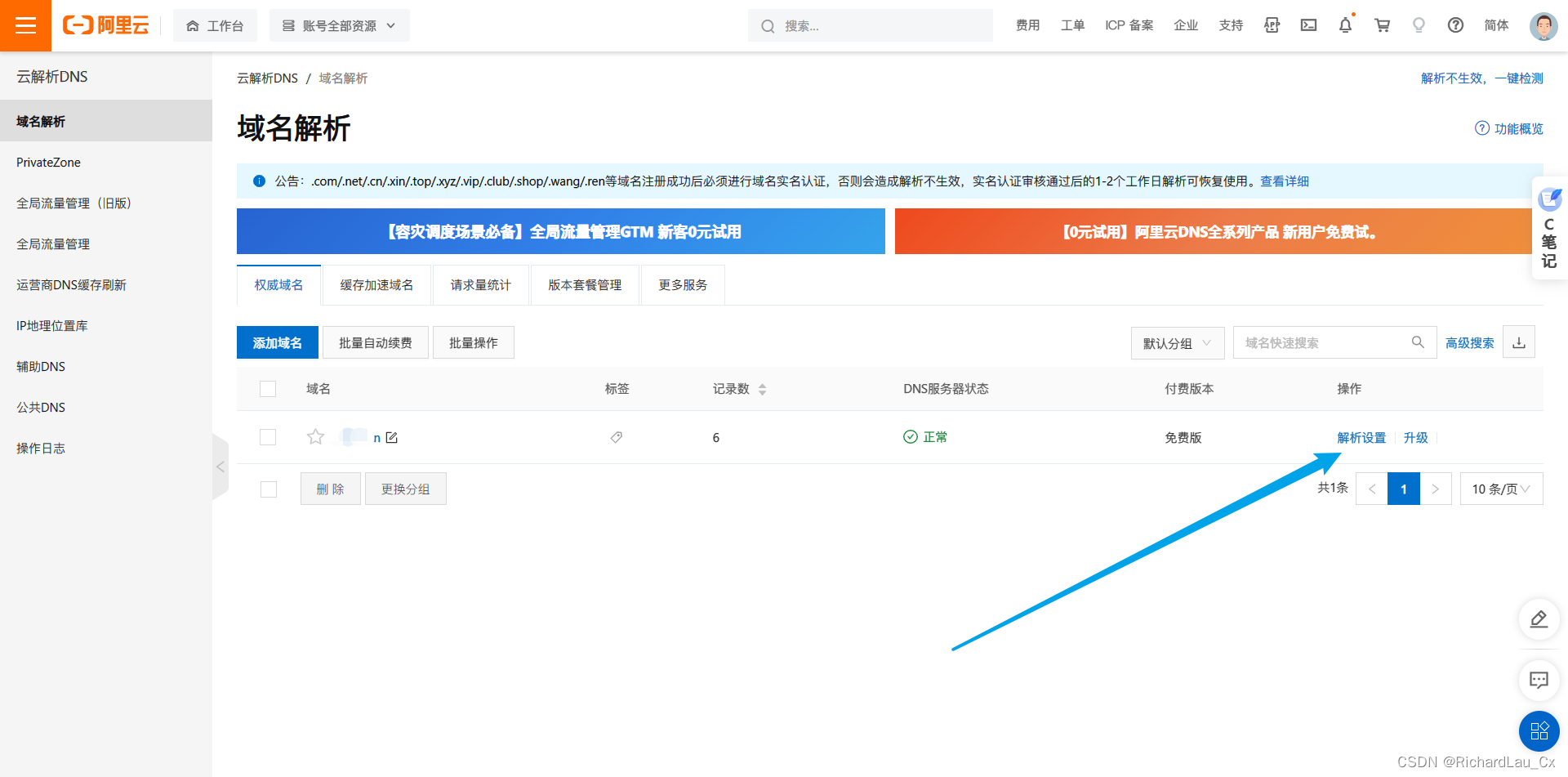The height and width of the screenshot is (777, 1568).
Task: Open the user avatar menu
Action: point(1543,26)
